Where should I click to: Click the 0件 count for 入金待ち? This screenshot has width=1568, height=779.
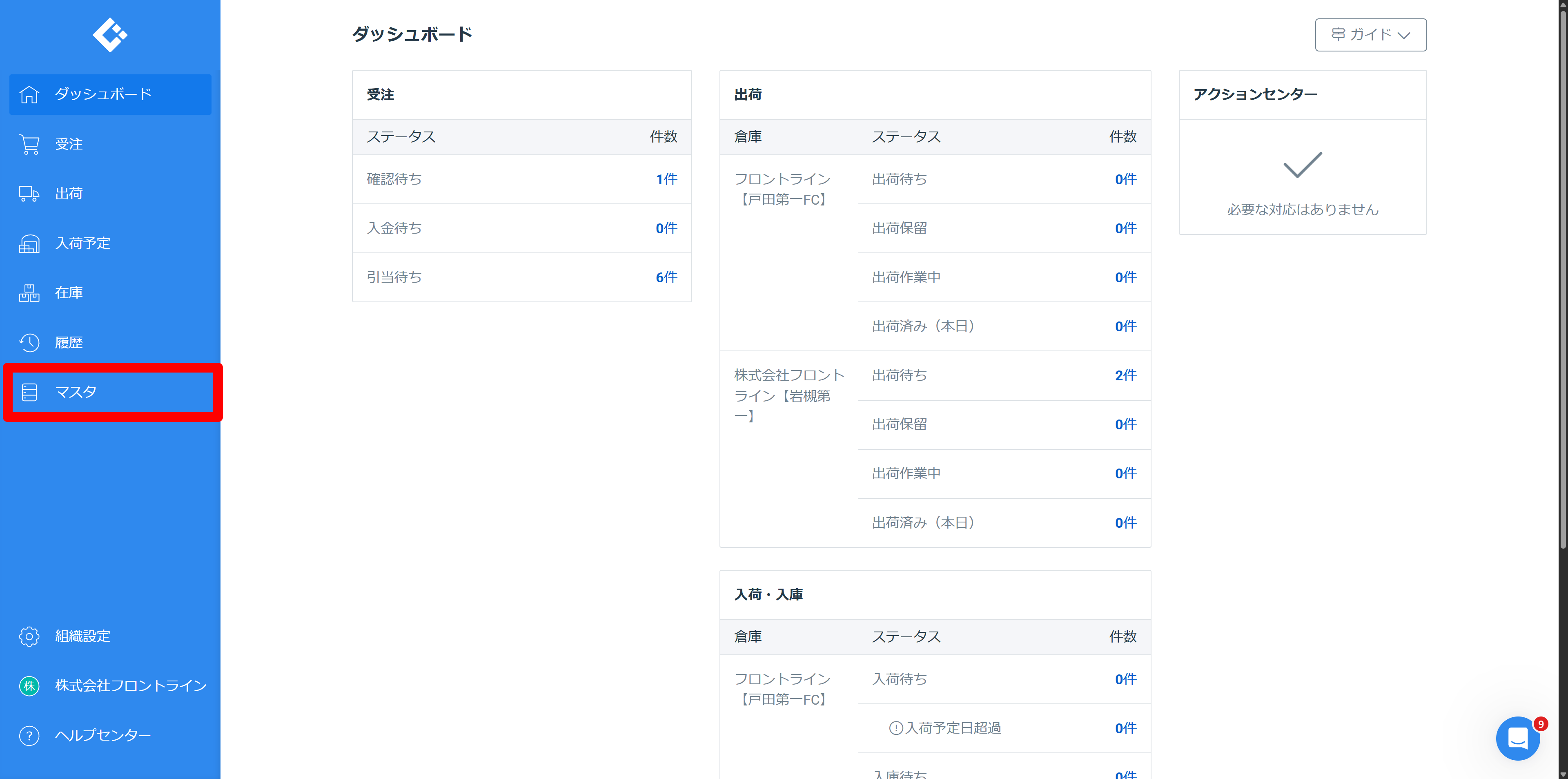[666, 228]
